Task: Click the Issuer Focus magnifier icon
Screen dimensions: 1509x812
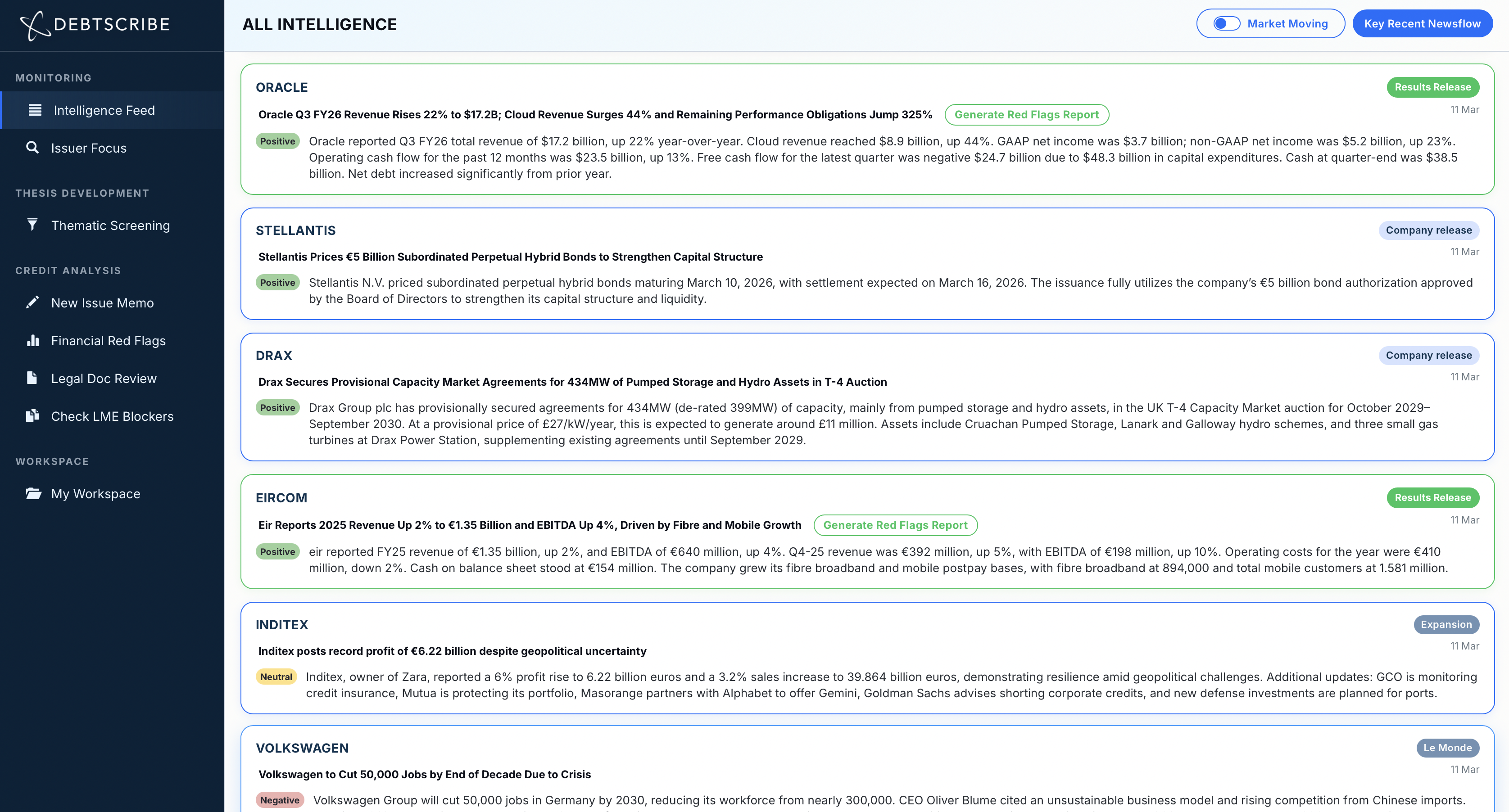Action: 33,148
